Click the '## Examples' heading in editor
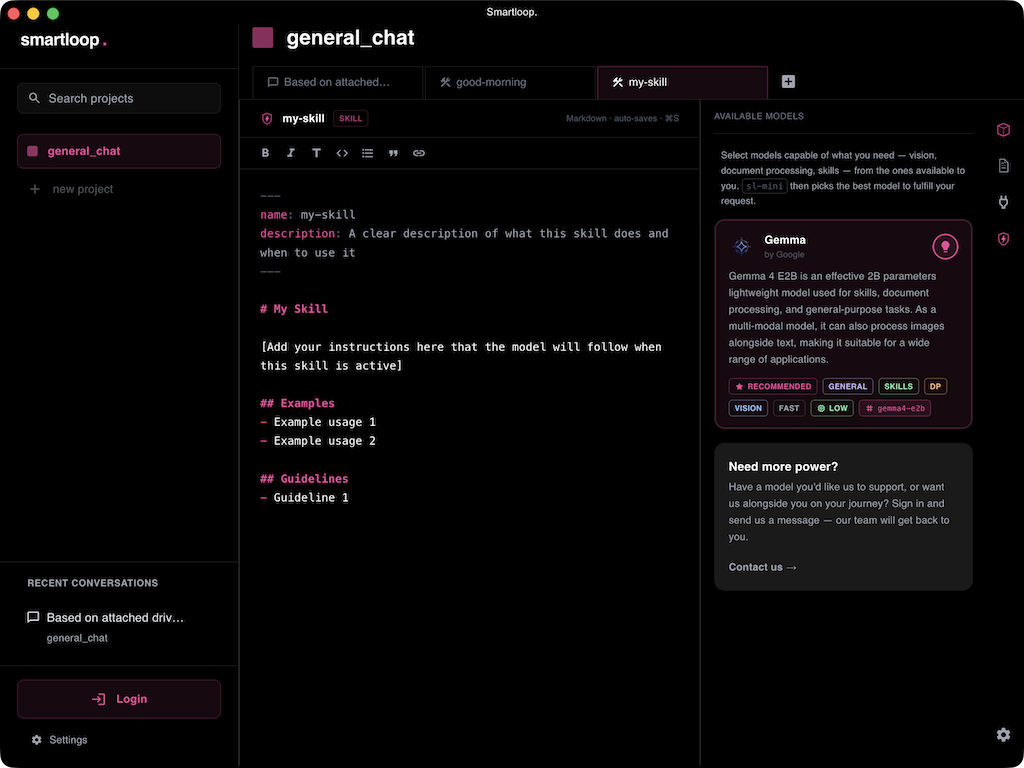 297,403
